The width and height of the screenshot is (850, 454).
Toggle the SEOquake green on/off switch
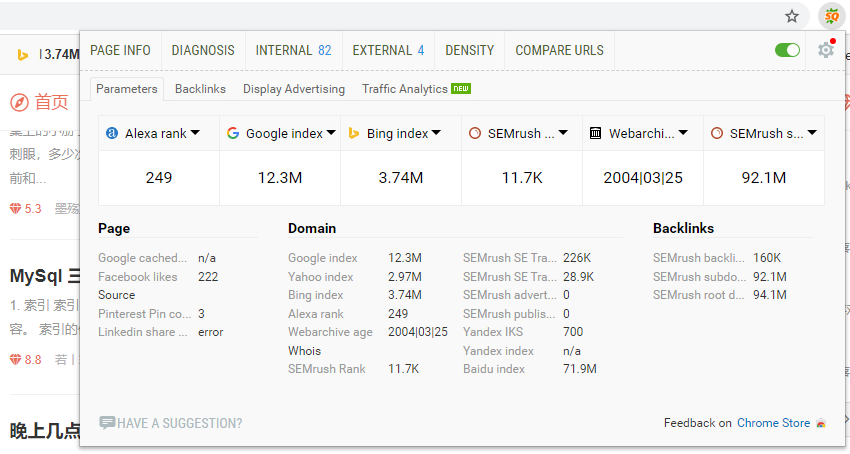[788, 50]
